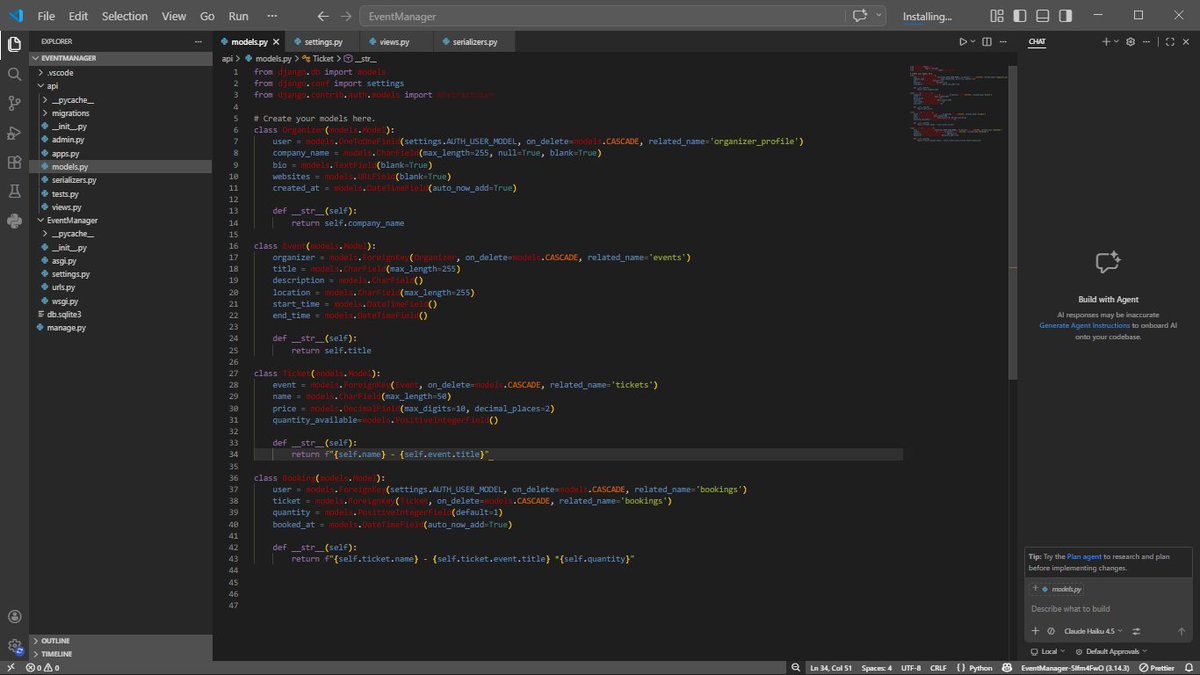
Task: Click the Configure Tools icon in chat input
Action: [1136, 631]
